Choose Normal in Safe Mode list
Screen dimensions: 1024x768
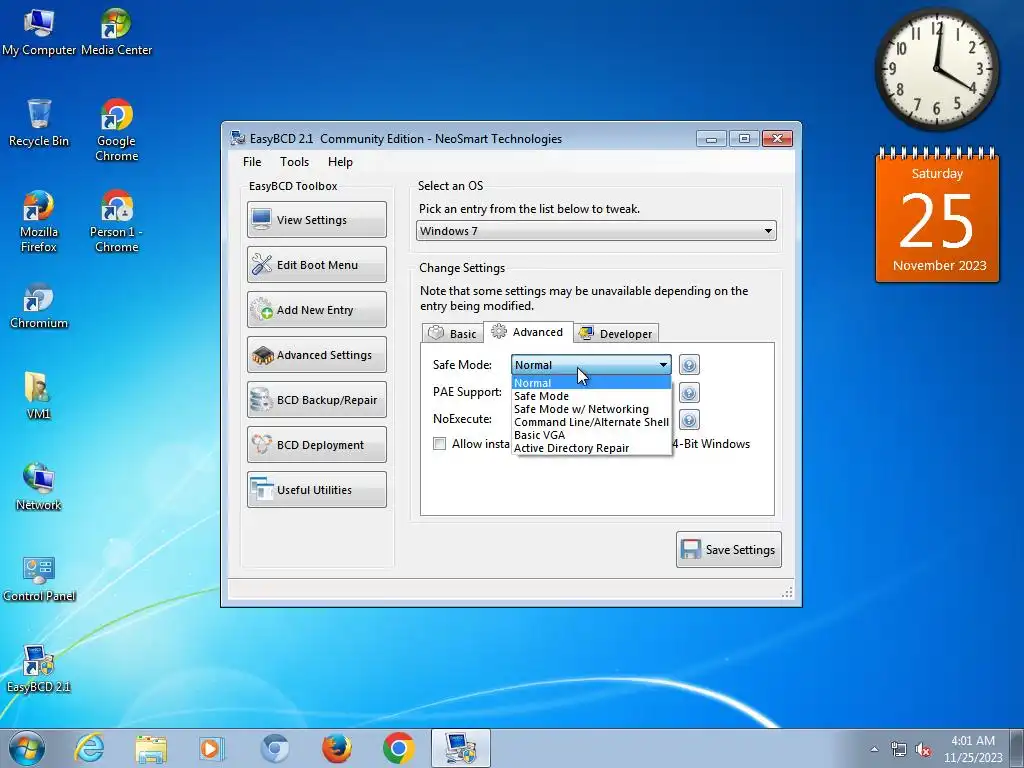(x=591, y=383)
